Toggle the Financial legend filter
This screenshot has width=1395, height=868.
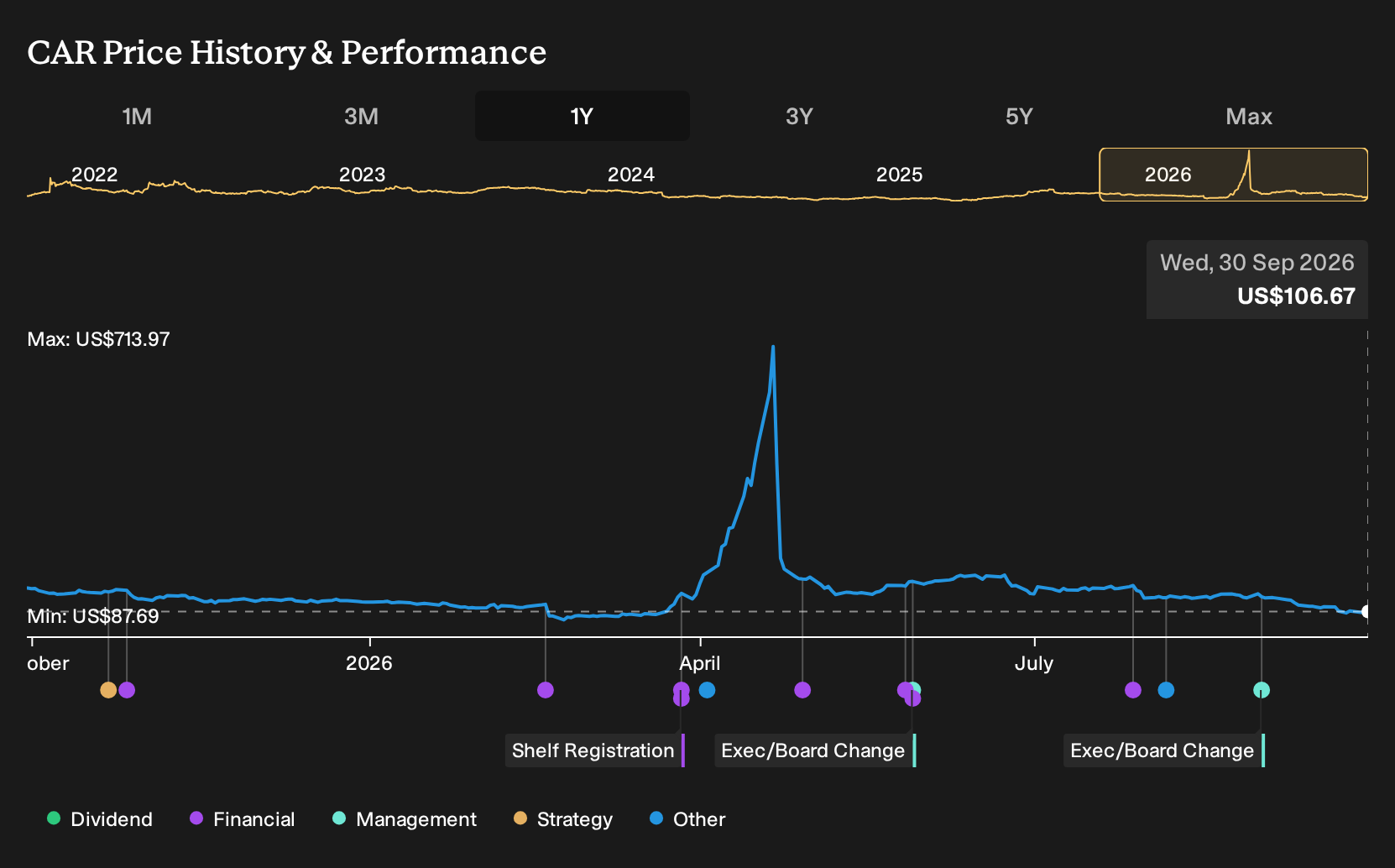243,819
